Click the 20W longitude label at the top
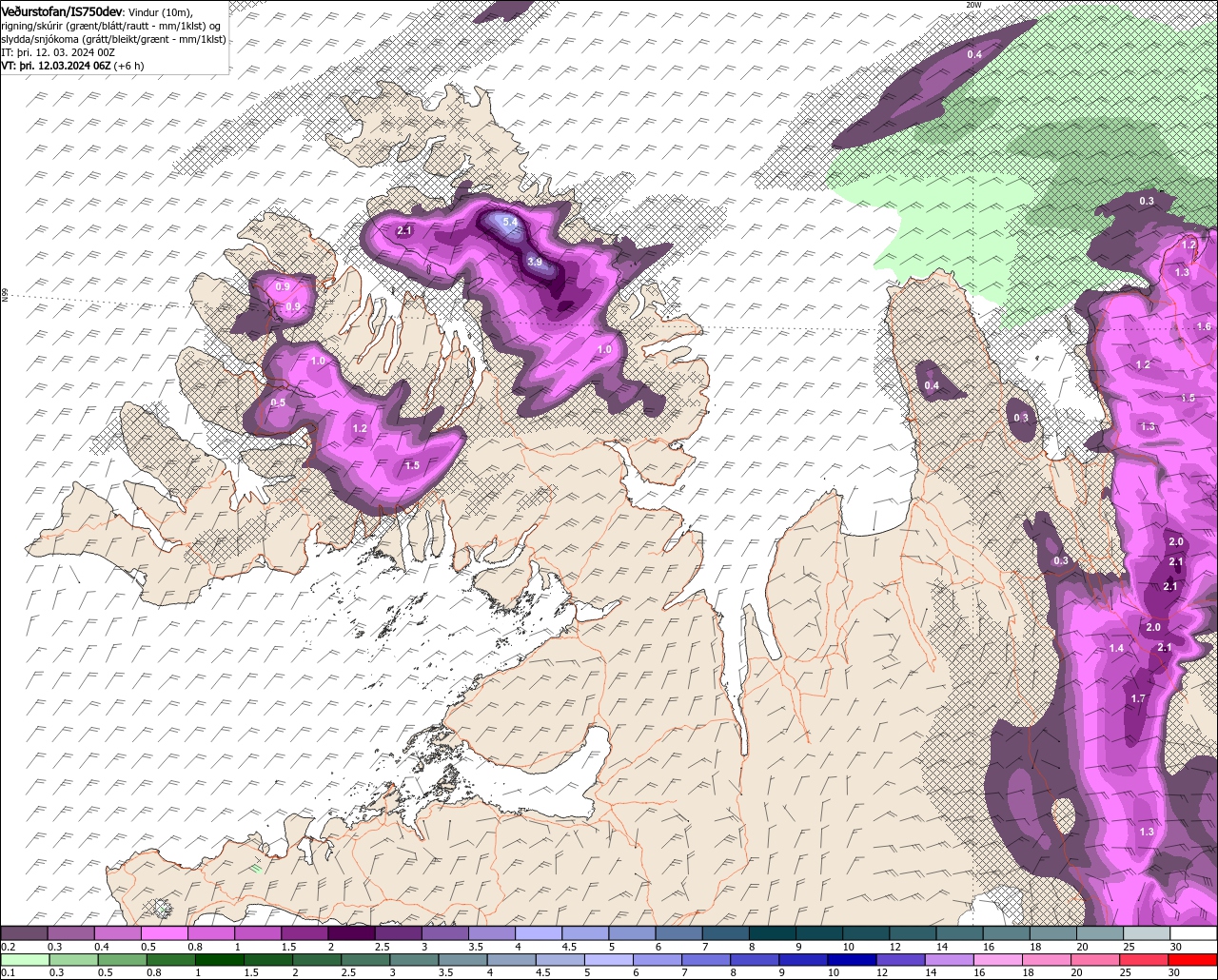Image resolution: width=1218 pixels, height=980 pixels. coord(972,5)
